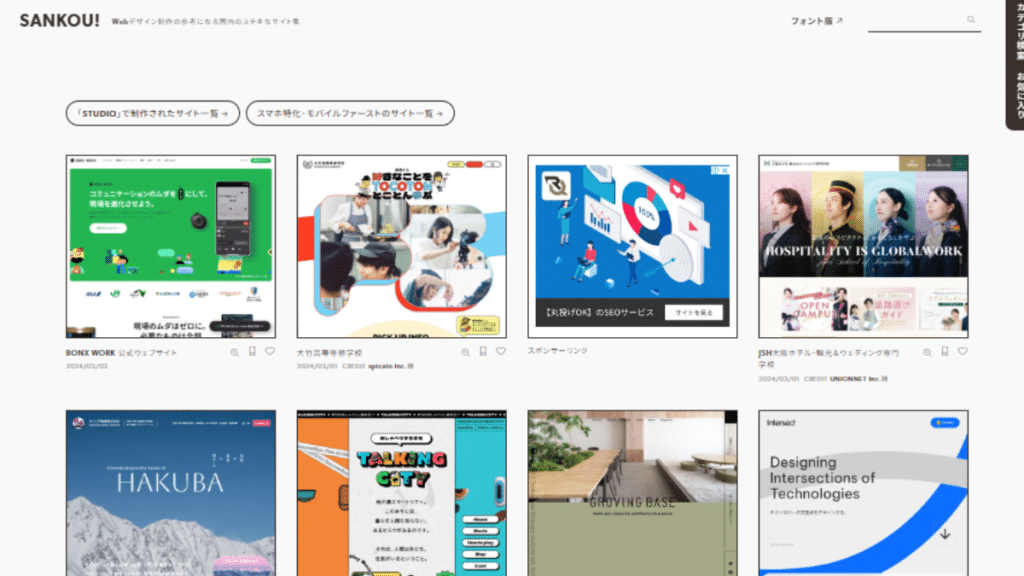Open「STUDIO」で制作されたサイト一覧 button
This screenshot has height=576, width=1024.
coord(153,114)
